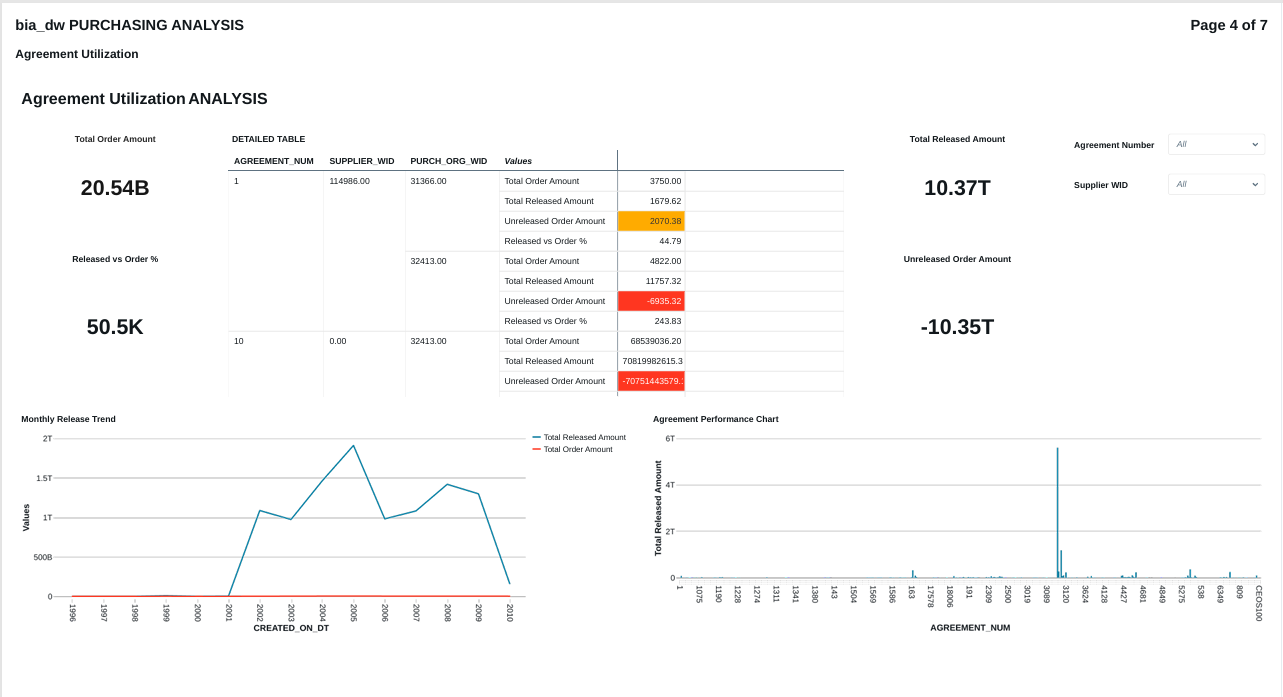Click the CEOS100 agreement axis label
The image size is (1283, 697).
(1259, 603)
